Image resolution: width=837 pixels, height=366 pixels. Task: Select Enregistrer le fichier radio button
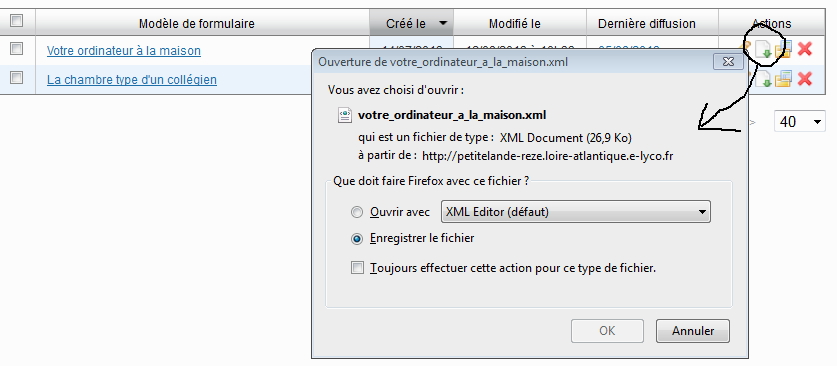pos(357,238)
